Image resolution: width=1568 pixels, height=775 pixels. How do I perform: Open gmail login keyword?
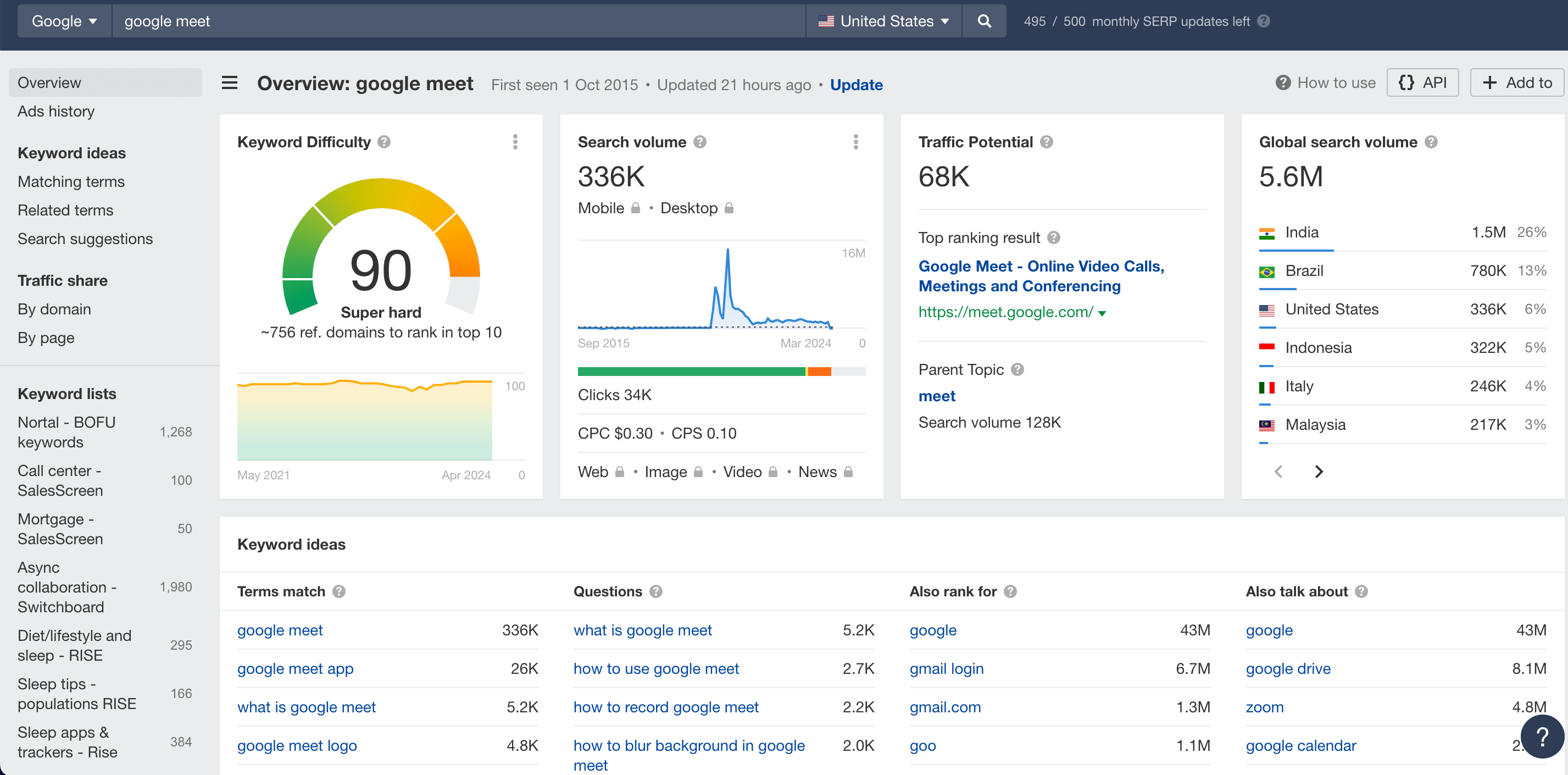coord(947,668)
